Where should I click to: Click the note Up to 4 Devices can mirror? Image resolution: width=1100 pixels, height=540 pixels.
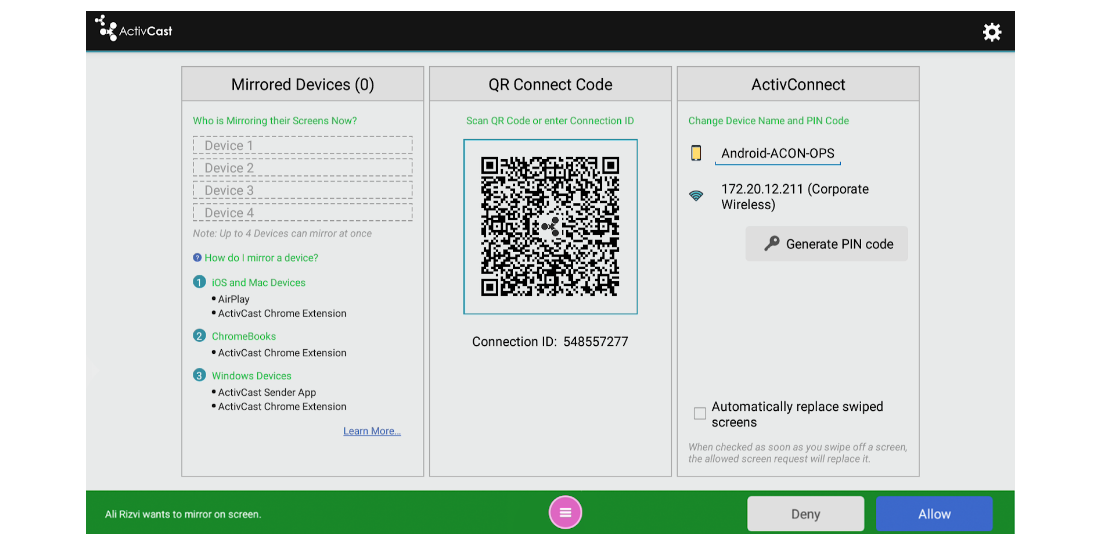282,234
